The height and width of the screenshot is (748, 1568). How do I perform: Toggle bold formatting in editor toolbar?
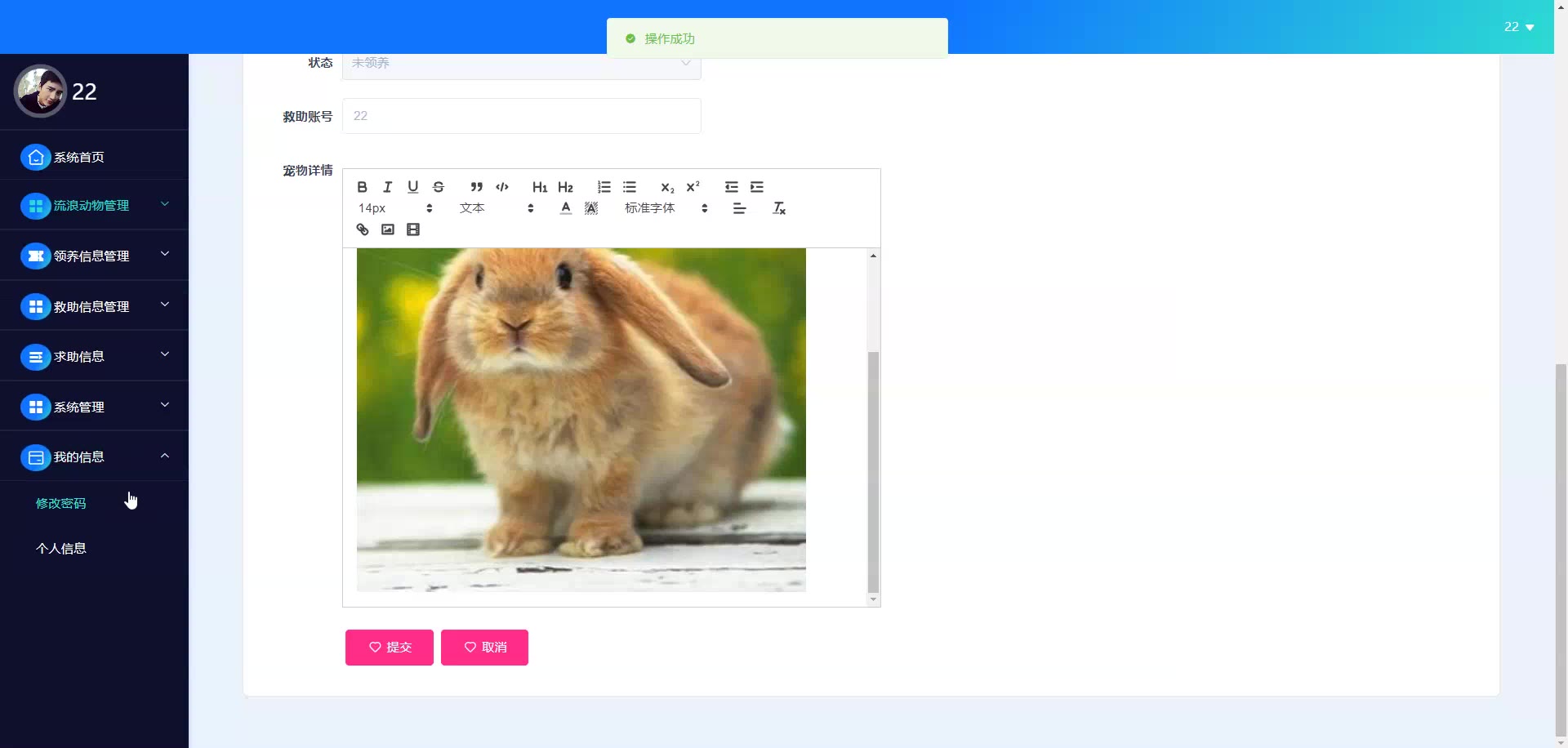[x=362, y=187]
